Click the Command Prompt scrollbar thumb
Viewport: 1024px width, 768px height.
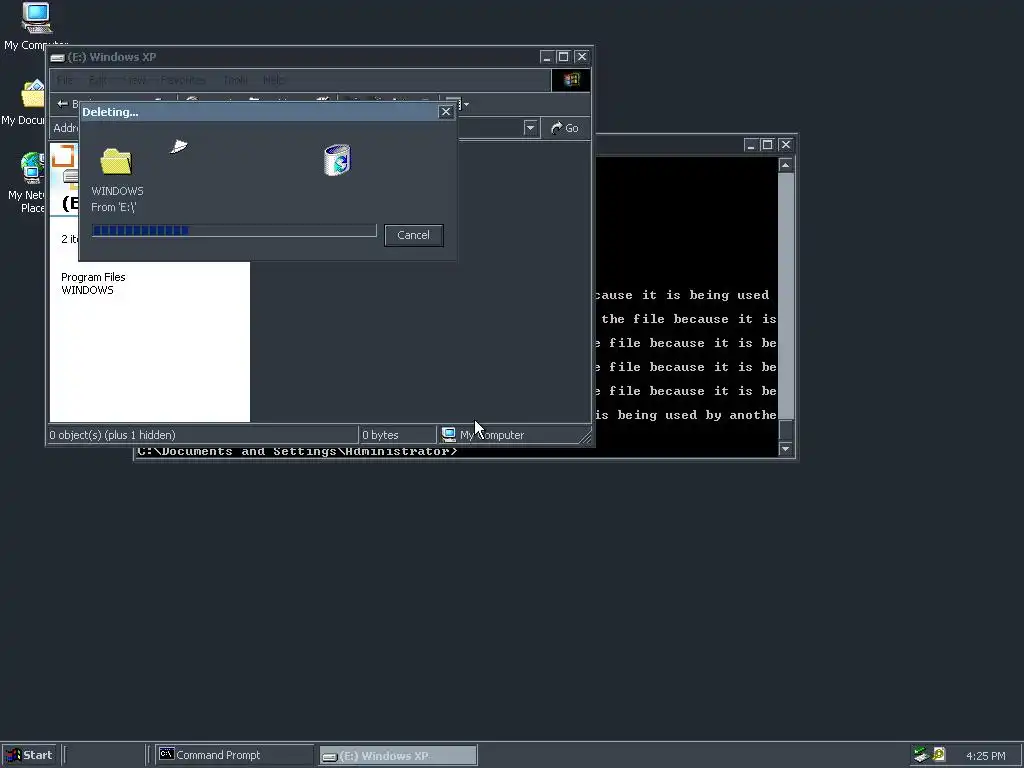coord(786,430)
